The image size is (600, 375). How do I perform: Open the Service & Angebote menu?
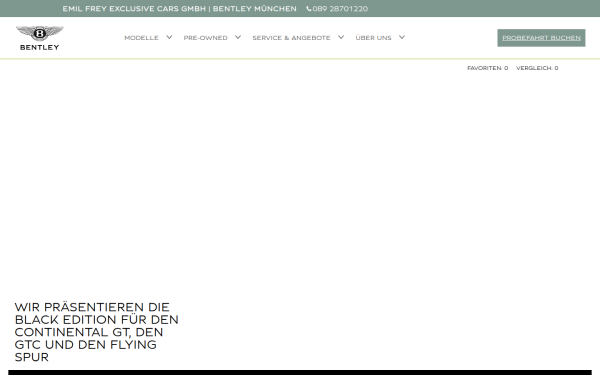click(x=291, y=38)
